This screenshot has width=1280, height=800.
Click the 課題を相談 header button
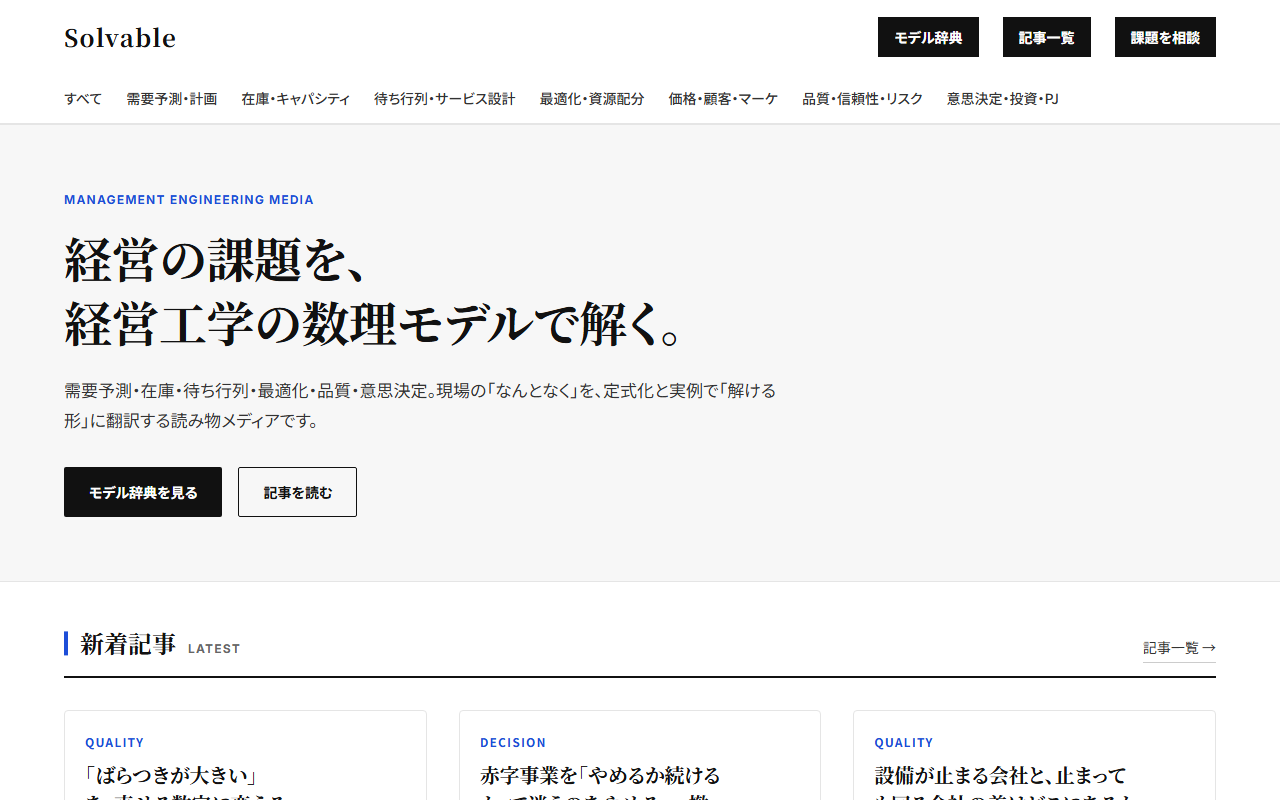coord(1165,37)
